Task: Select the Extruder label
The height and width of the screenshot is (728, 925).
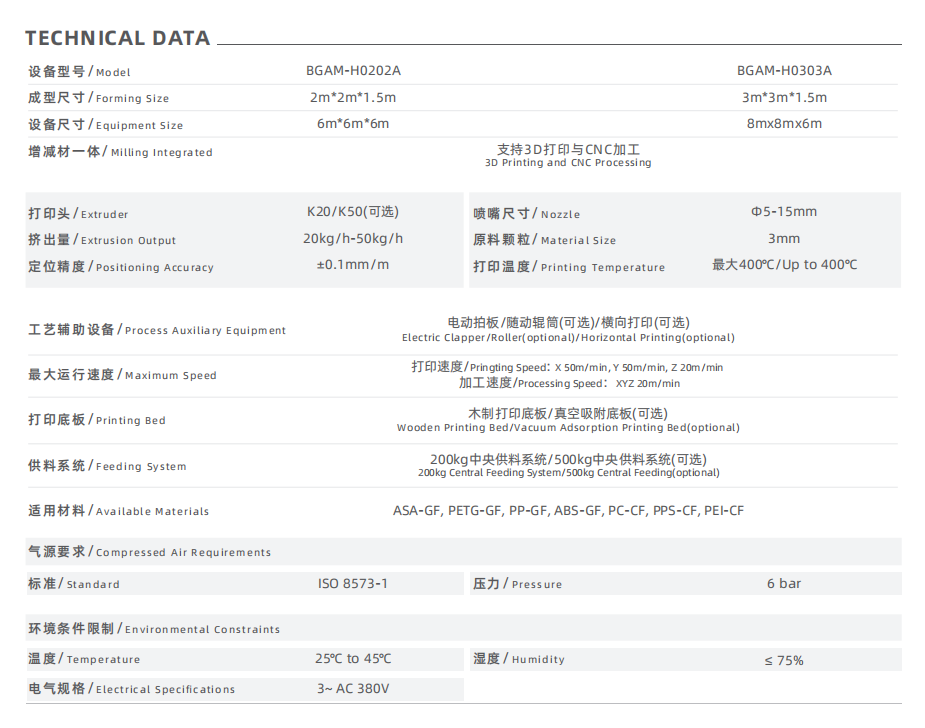Action: [x=78, y=214]
